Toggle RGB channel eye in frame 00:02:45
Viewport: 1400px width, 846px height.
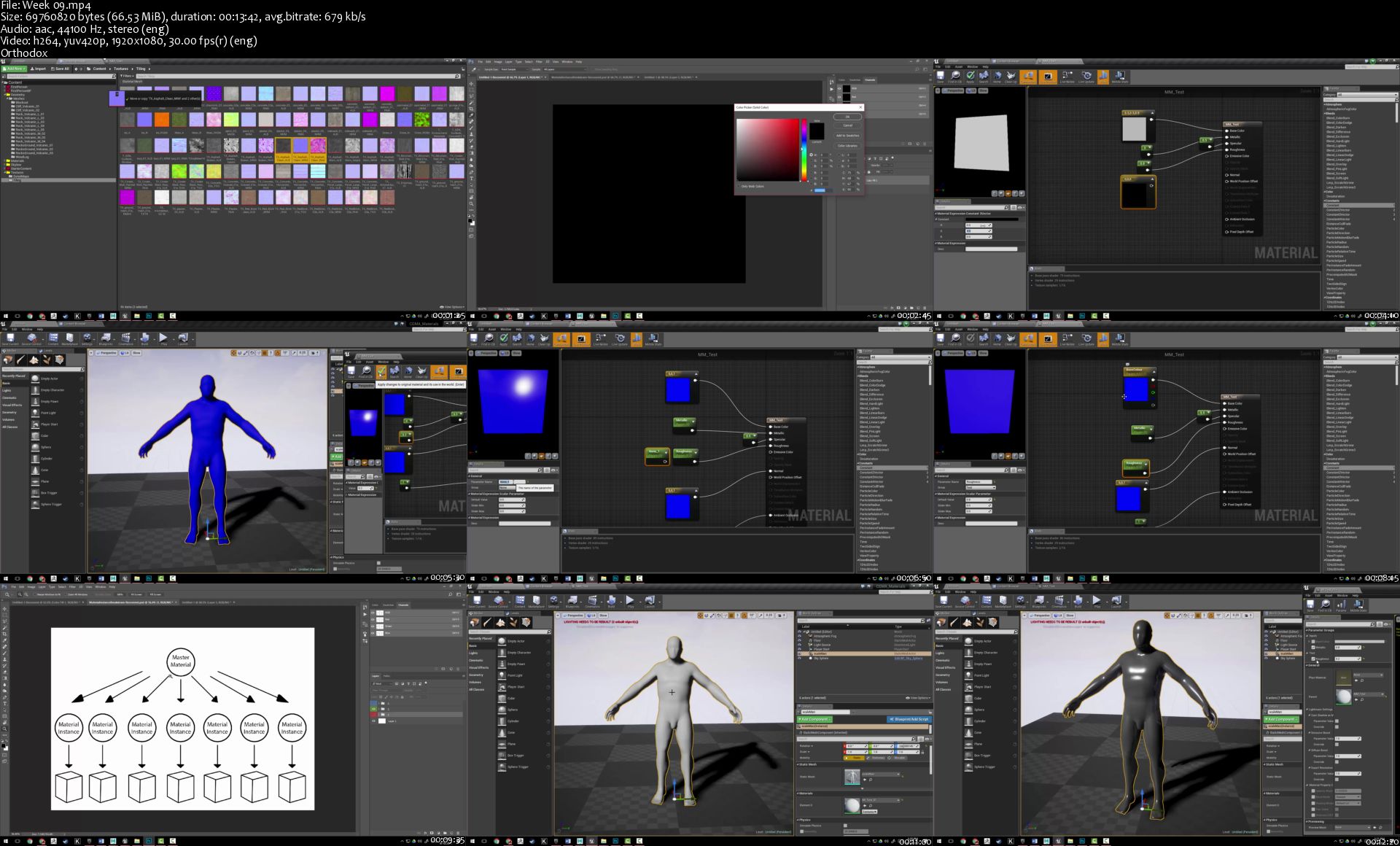click(x=839, y=89)
